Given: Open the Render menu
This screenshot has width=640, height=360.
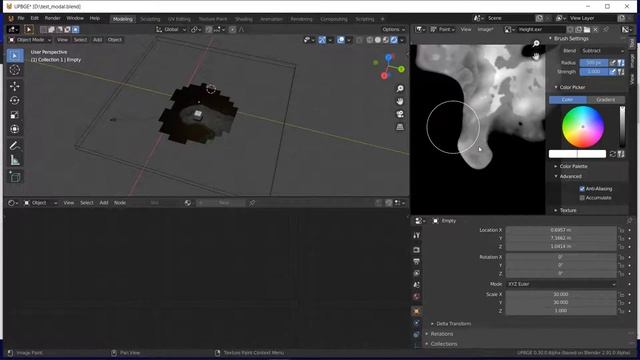Looking at the screenshot, I should (x=52, y=18).
